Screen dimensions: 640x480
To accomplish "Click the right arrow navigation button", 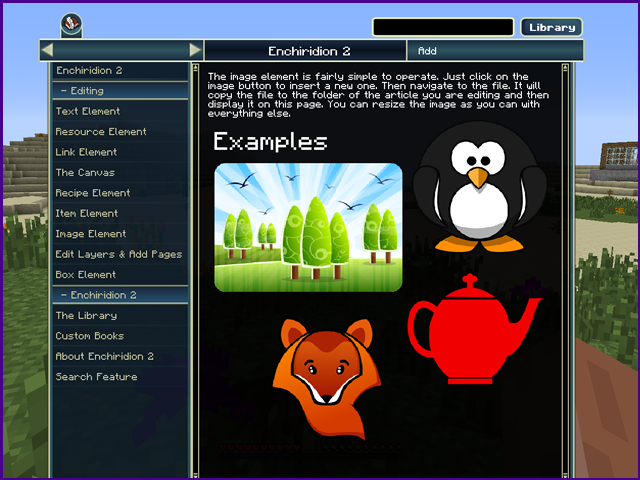I will (x=195, y=50).
